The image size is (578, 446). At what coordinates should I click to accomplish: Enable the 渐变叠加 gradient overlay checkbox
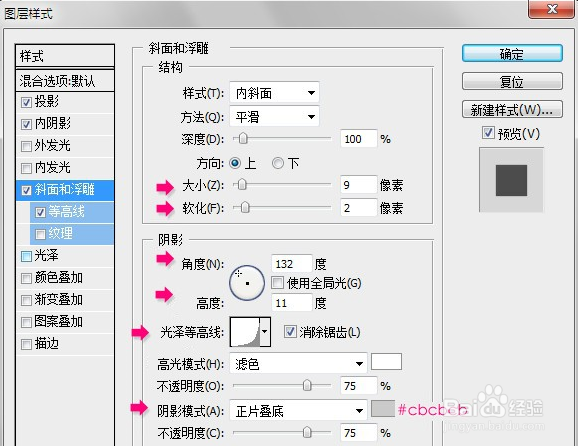(26, 300)
